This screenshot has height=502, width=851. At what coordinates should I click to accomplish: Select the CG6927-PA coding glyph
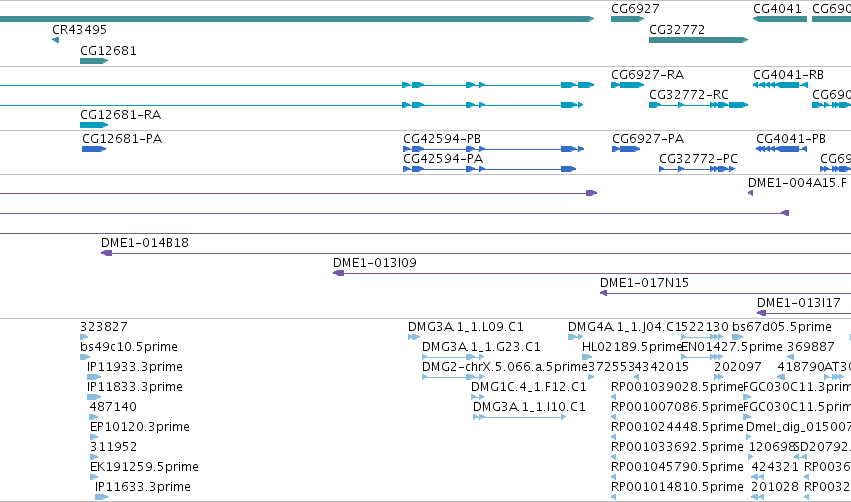[x=626, y=149]
